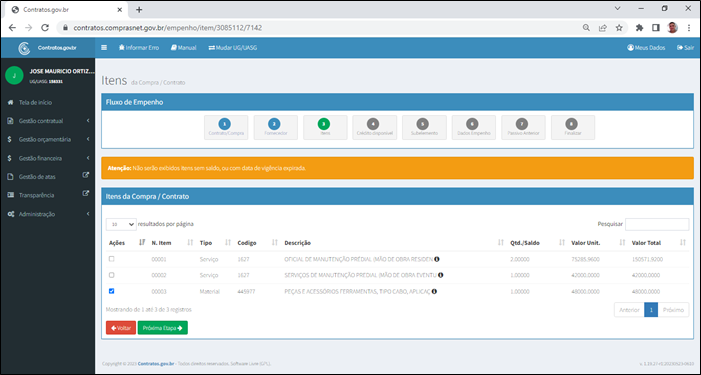Check the box for item 00002
The width and height of the screenshot is (701, 375).
112,275
